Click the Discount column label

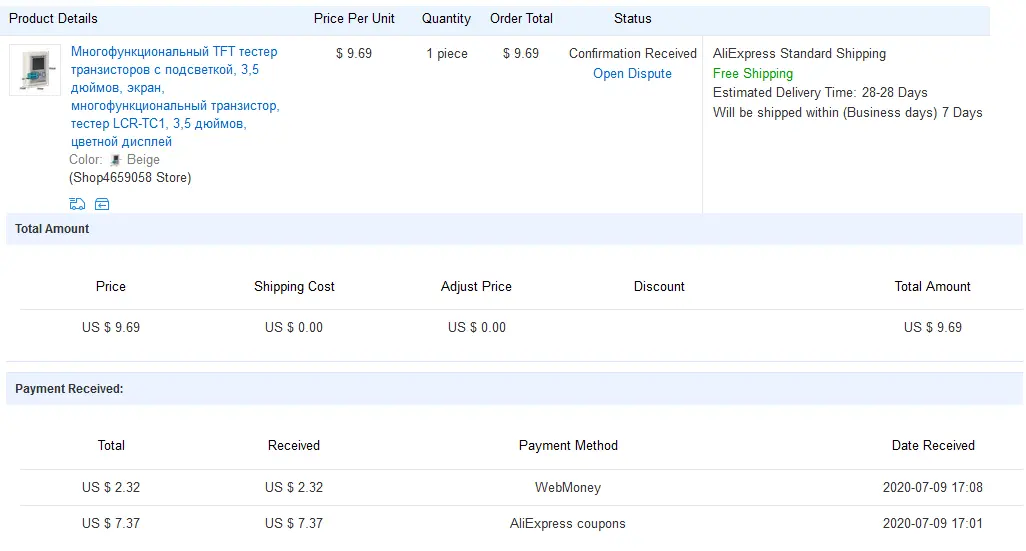click(x=659, y=287)
